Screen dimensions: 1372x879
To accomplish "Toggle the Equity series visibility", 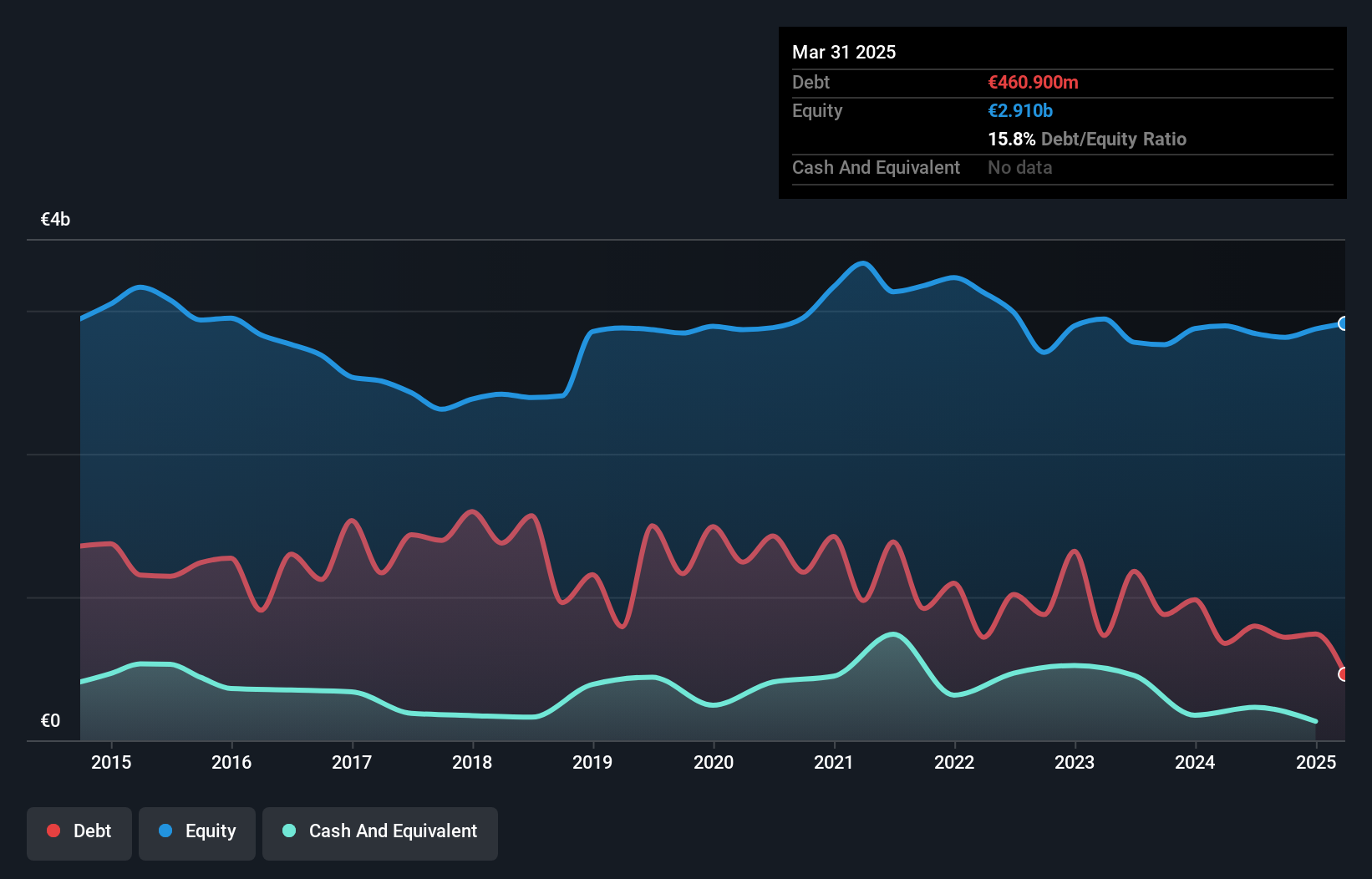I will [x=197, y=831].
